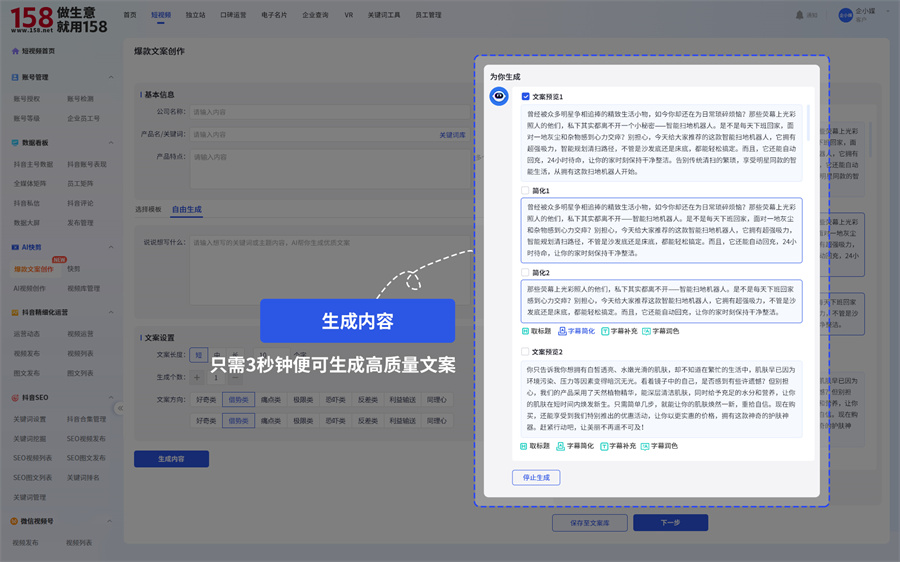Image resolution: width=900 pixels, height=562 pixels.
Task: Collapse the 数据看板 sidebar section
Action: coord(111,143)
